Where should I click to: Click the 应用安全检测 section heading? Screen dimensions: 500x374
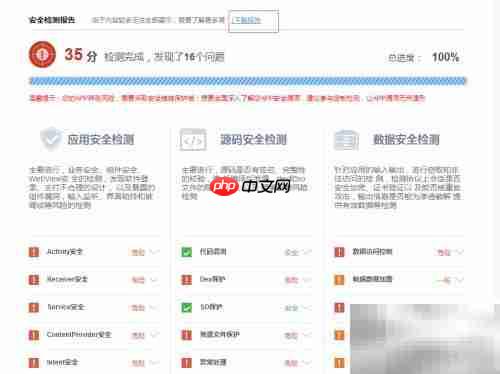101,139
